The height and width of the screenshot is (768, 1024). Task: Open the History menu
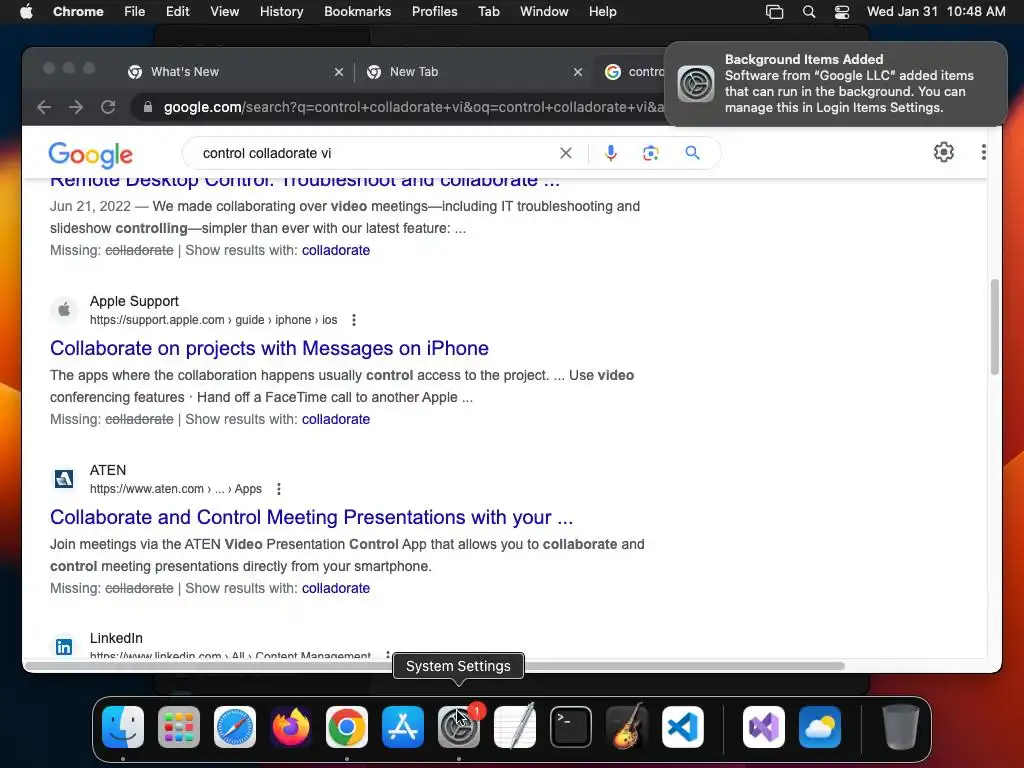[281, 11]
